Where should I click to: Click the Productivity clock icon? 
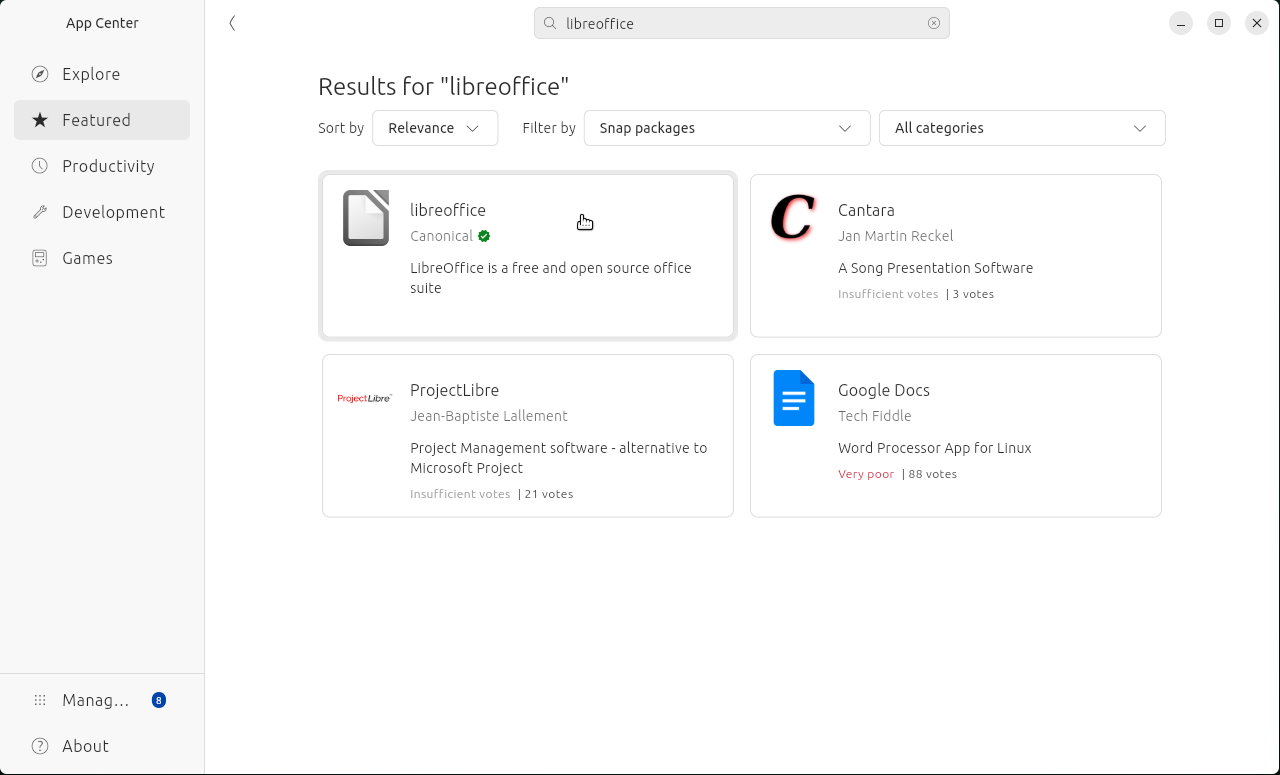(x=40, y=166)
